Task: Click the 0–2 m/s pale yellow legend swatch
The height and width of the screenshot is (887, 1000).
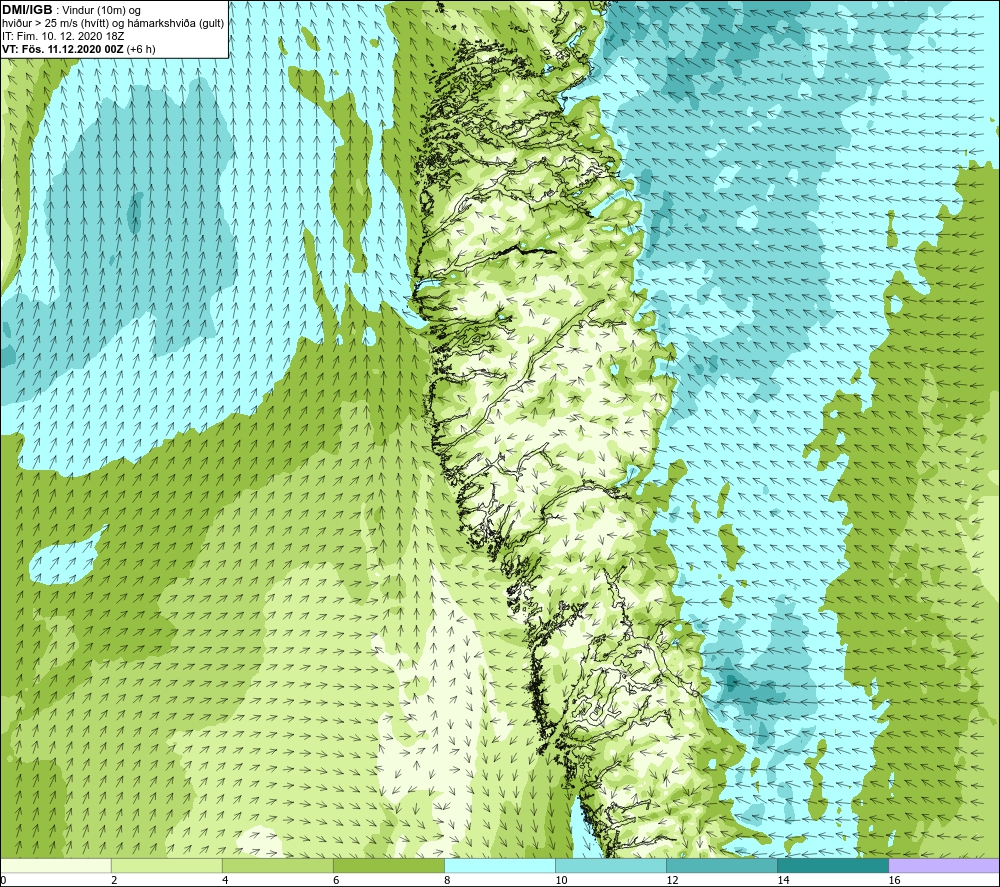Action: click(55, 865)
